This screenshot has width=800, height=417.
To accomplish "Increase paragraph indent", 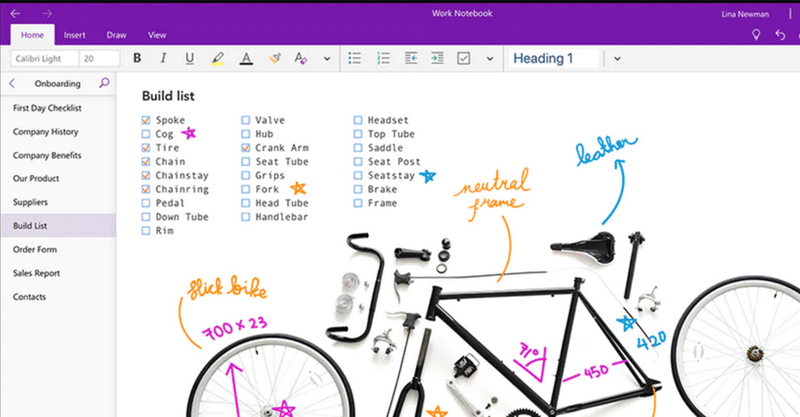I will click(437, 58).
